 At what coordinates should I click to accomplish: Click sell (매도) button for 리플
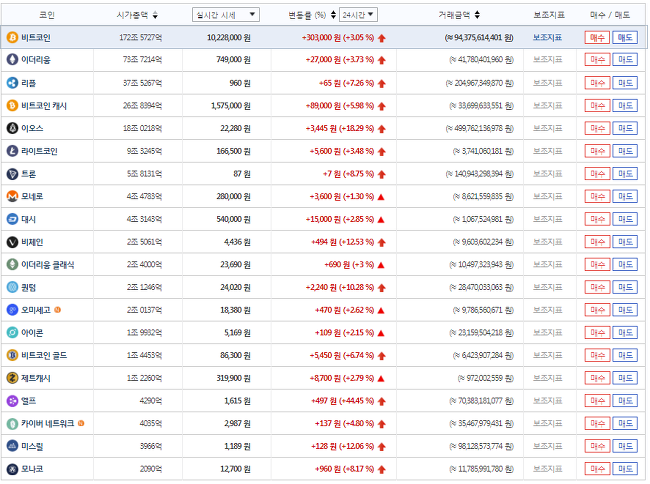click(x=625, y=83)
